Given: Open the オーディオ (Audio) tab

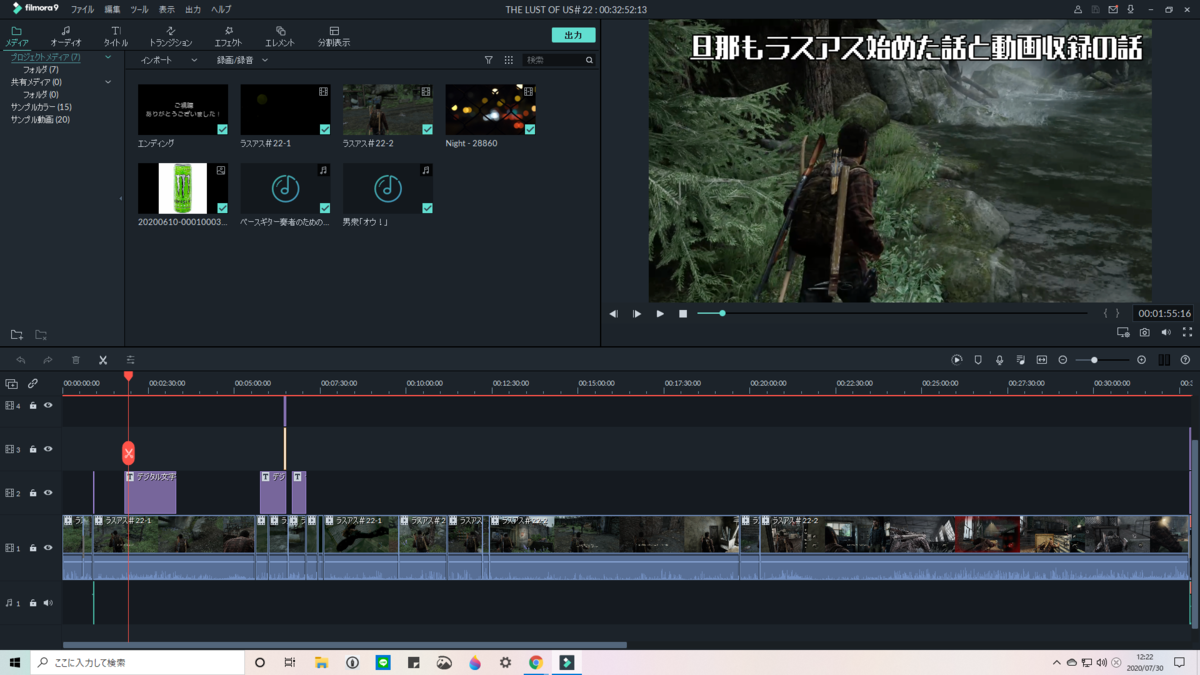Looking at the screenshot, I should (x=66, y=37).
